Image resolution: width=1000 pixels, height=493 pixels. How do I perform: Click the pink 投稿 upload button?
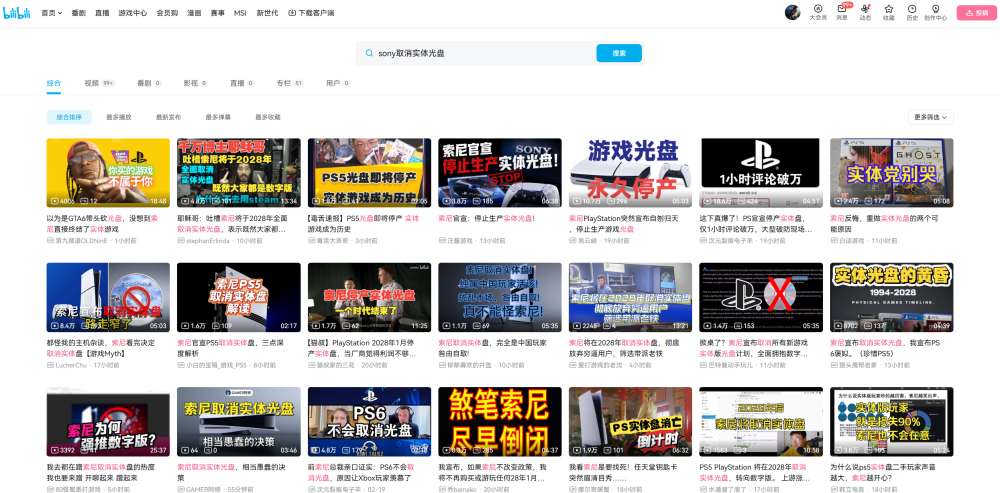tap(976, 13)
